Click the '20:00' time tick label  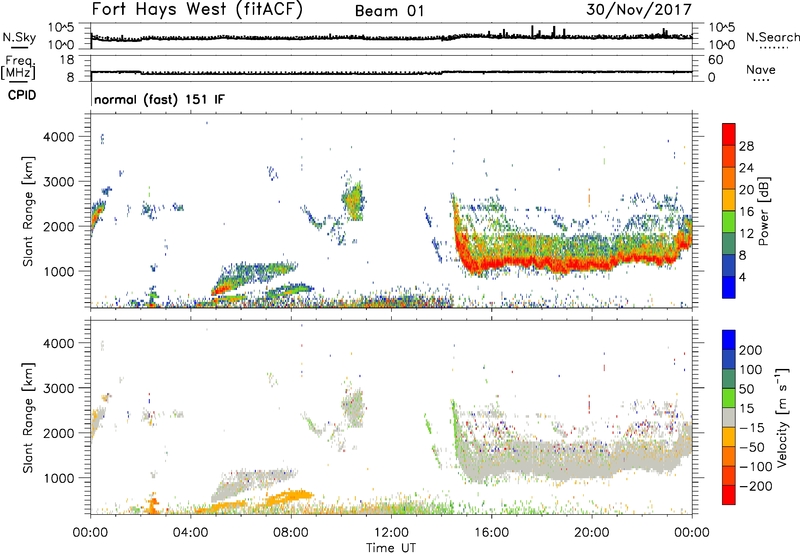[x=591, y=533]
